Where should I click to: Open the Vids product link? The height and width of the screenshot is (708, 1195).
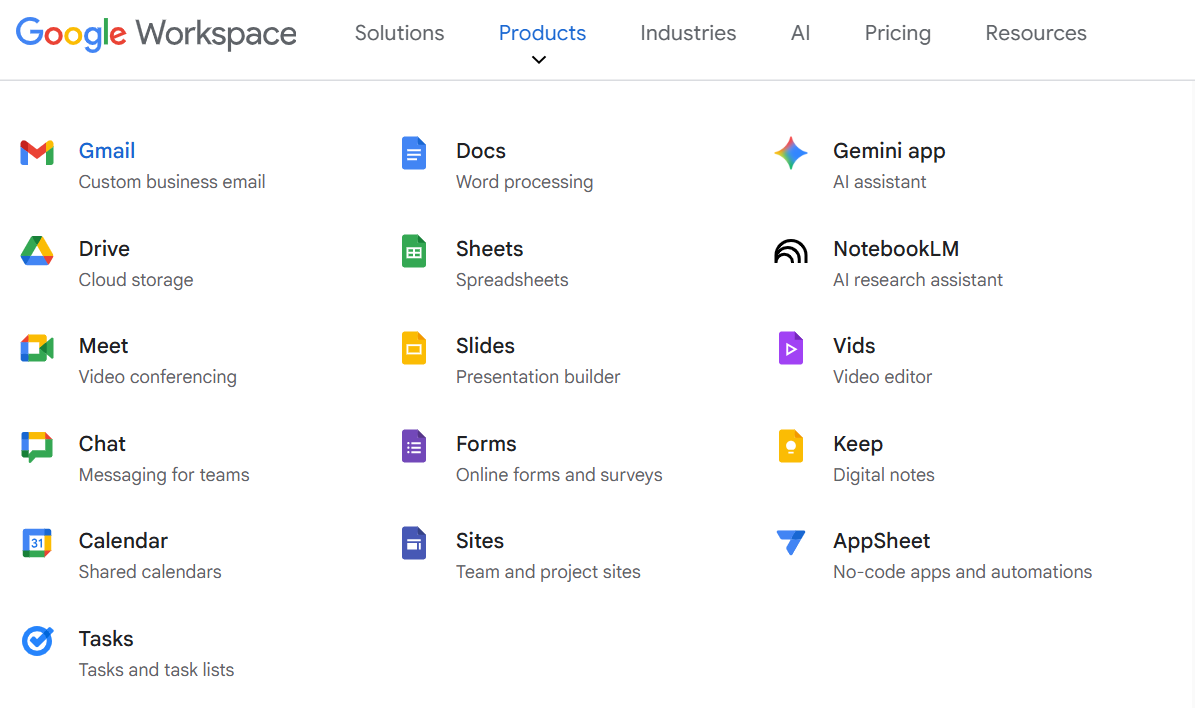[x=854, y=346]
